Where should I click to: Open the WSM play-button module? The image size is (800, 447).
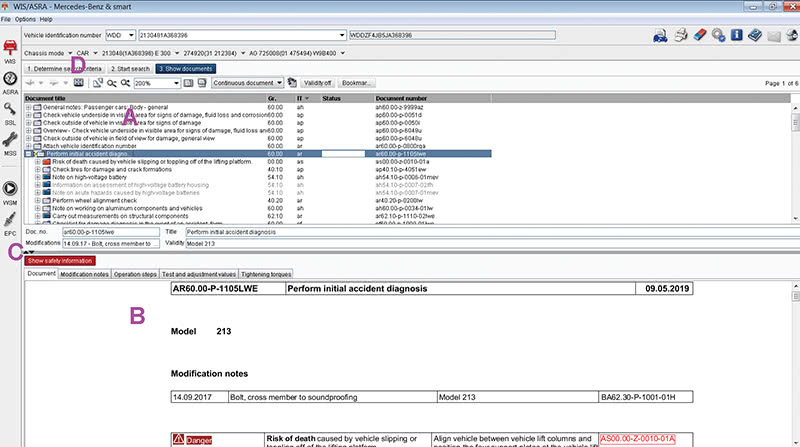pyautogui.click(x=10, y=192)
